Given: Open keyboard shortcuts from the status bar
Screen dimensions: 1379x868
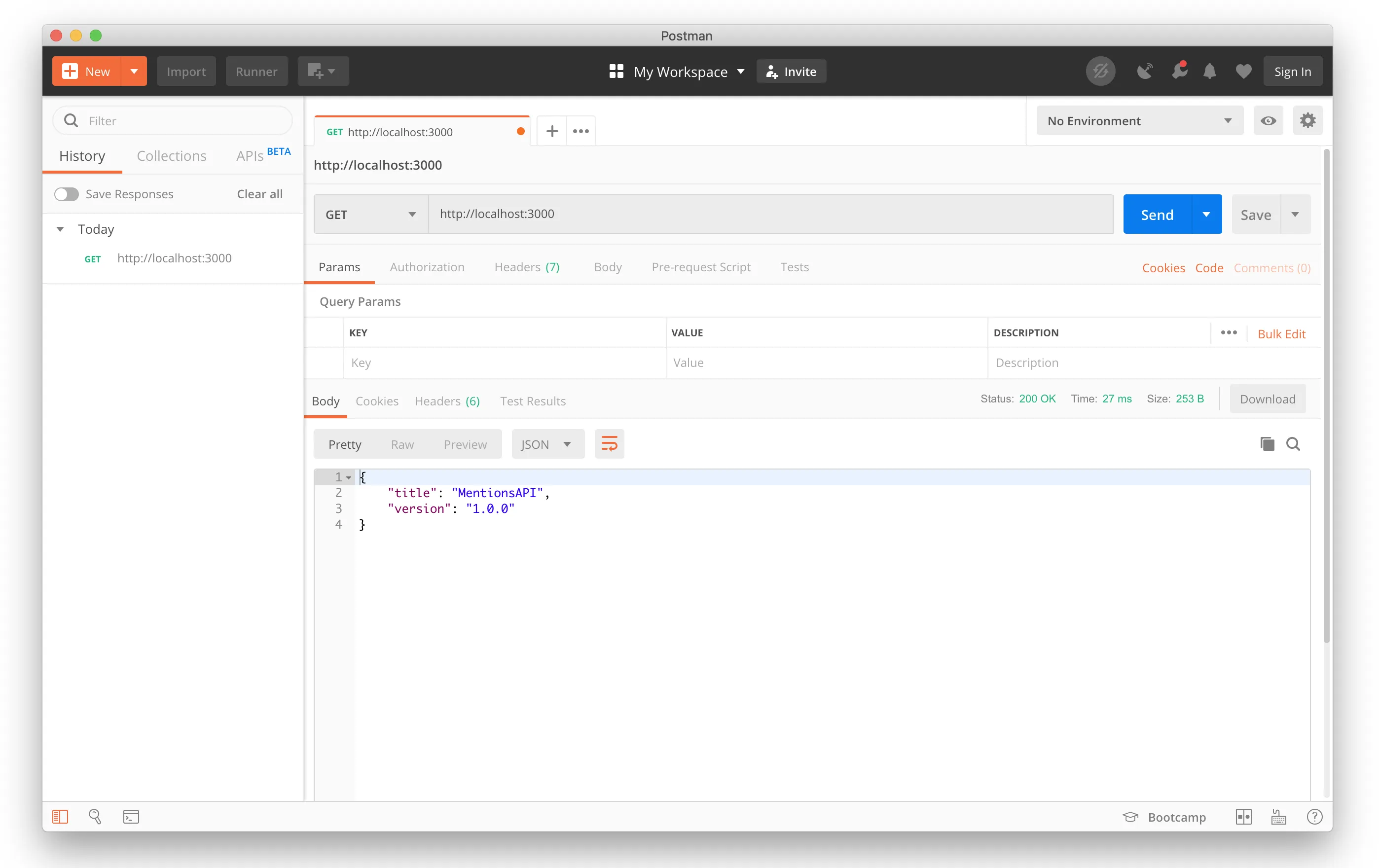Looking at the screenshot, I should (1279, 817).
